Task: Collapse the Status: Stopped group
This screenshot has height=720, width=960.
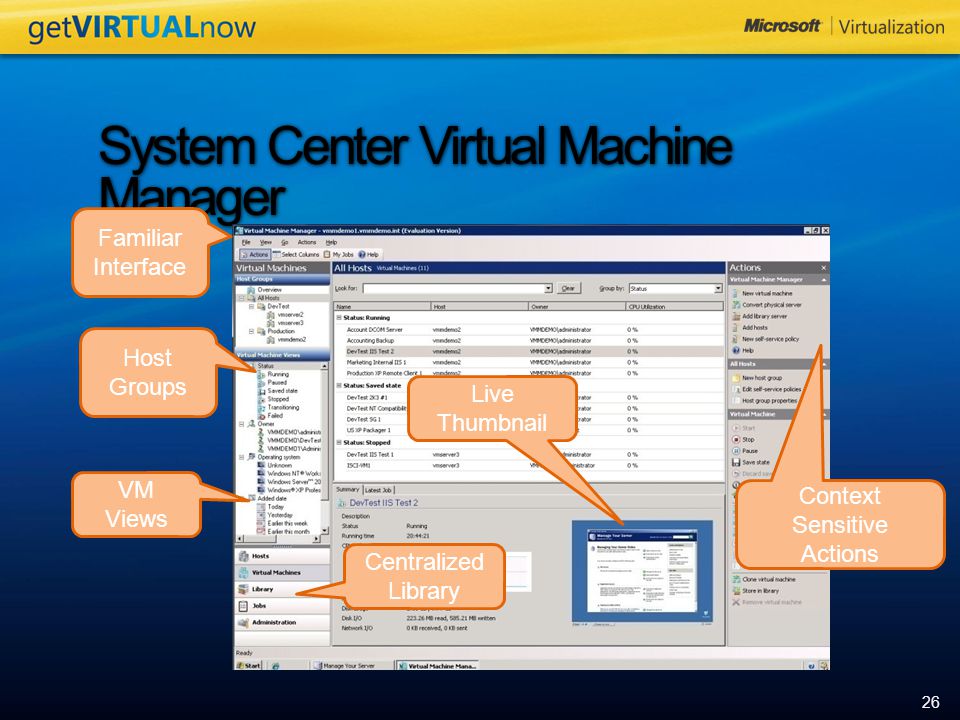Action: (339, 442)
